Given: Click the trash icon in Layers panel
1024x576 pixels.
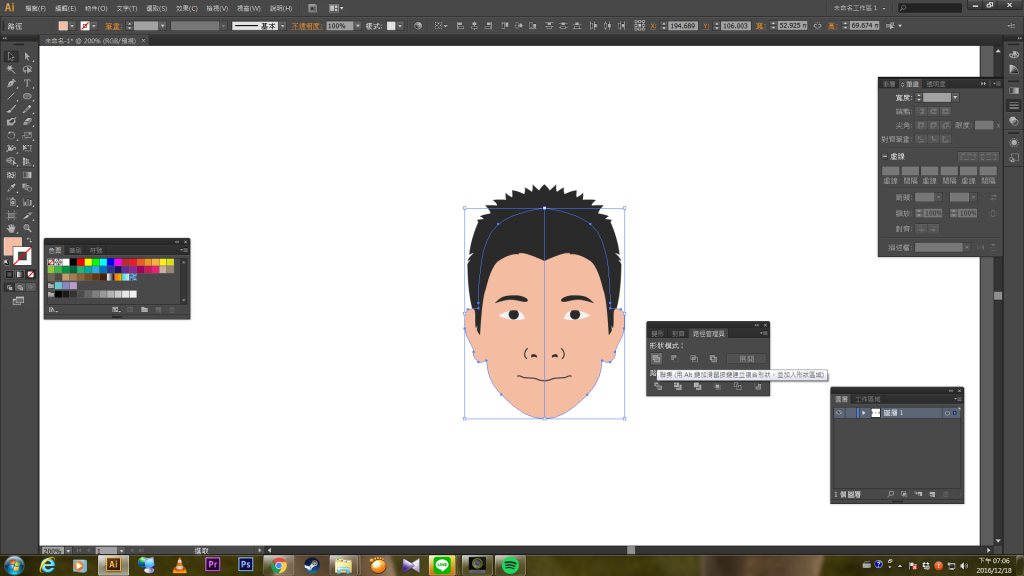Looking at the screenshot, I should pos(946,495).
